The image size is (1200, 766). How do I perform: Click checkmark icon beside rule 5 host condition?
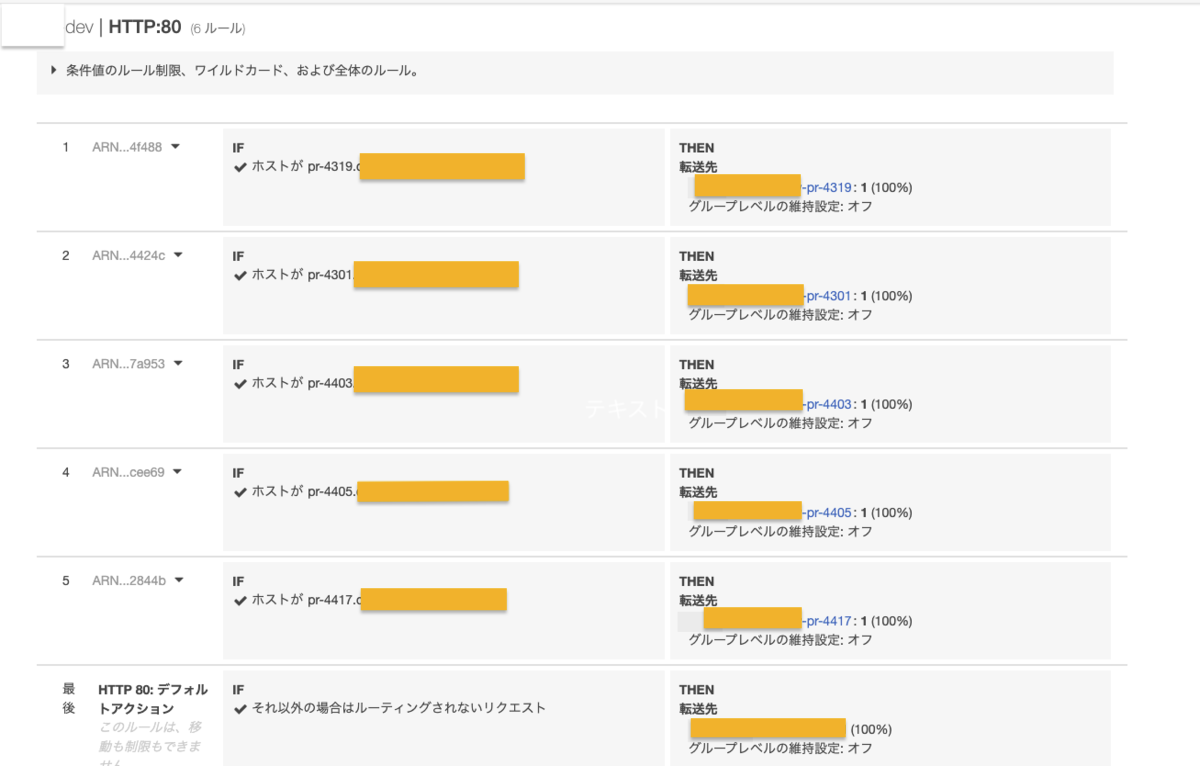click(238, 602)
